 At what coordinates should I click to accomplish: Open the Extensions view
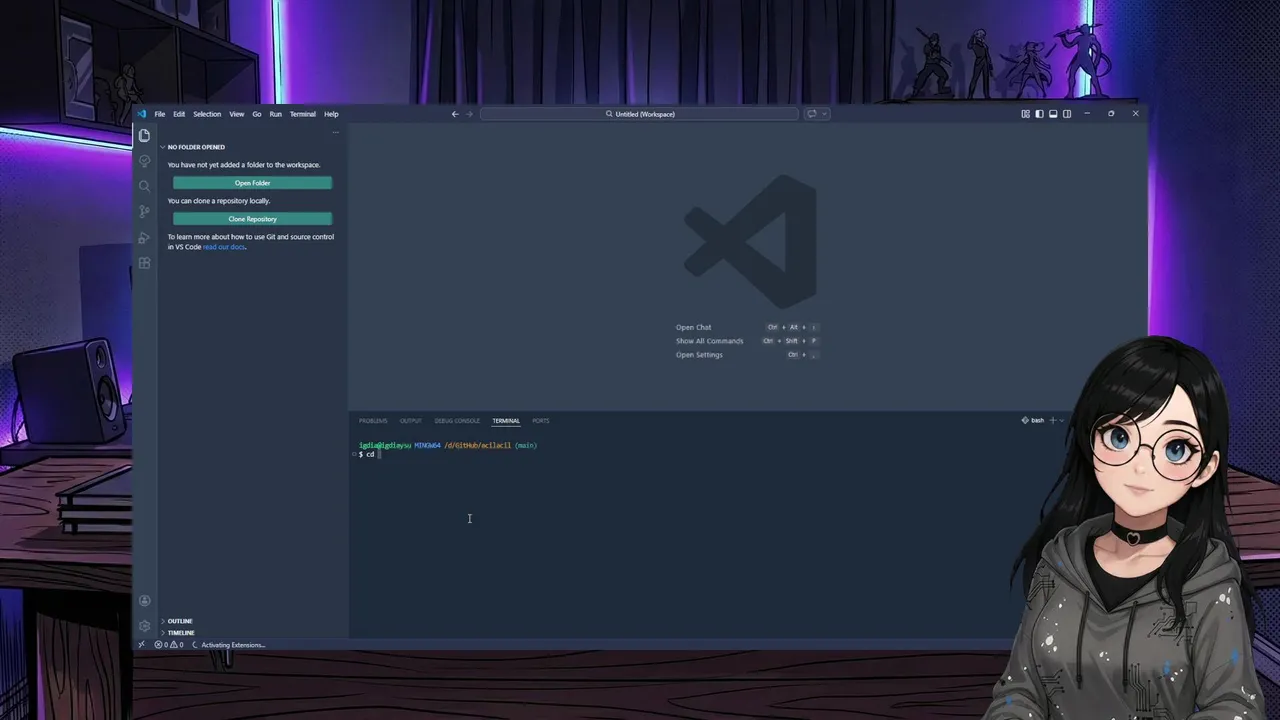pyautogui.click(x=144, y=263)
